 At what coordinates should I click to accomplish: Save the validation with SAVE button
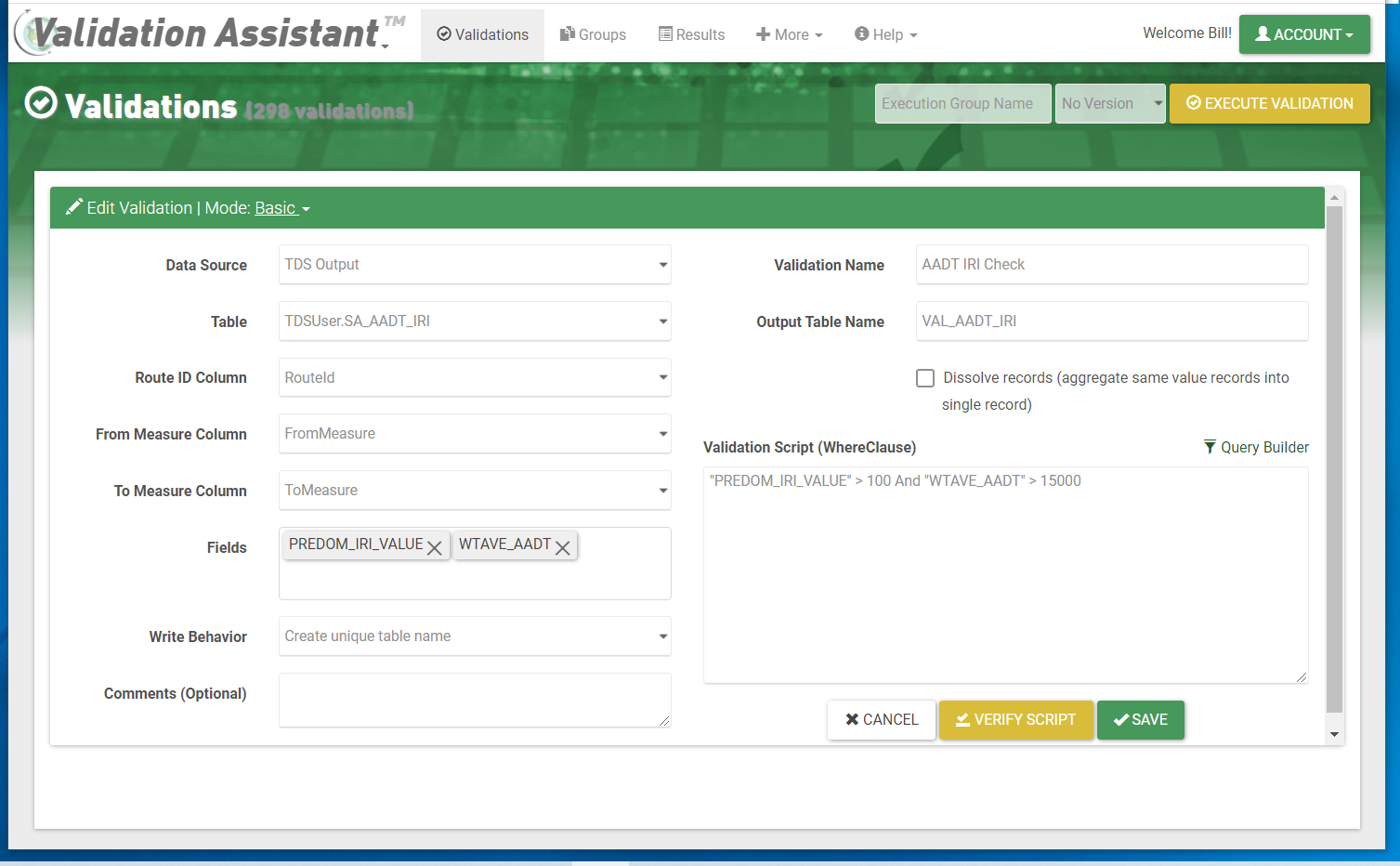(x=1141, y=720)
